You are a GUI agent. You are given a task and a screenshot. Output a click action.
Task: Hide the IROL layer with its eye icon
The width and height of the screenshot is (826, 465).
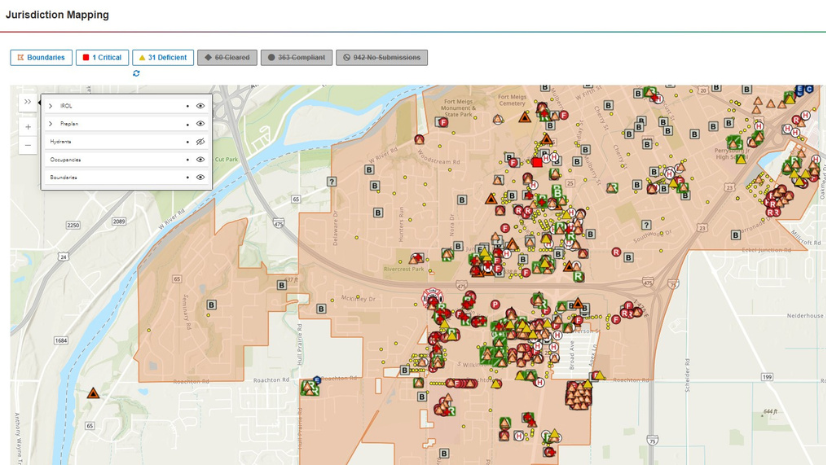[200, 106]
